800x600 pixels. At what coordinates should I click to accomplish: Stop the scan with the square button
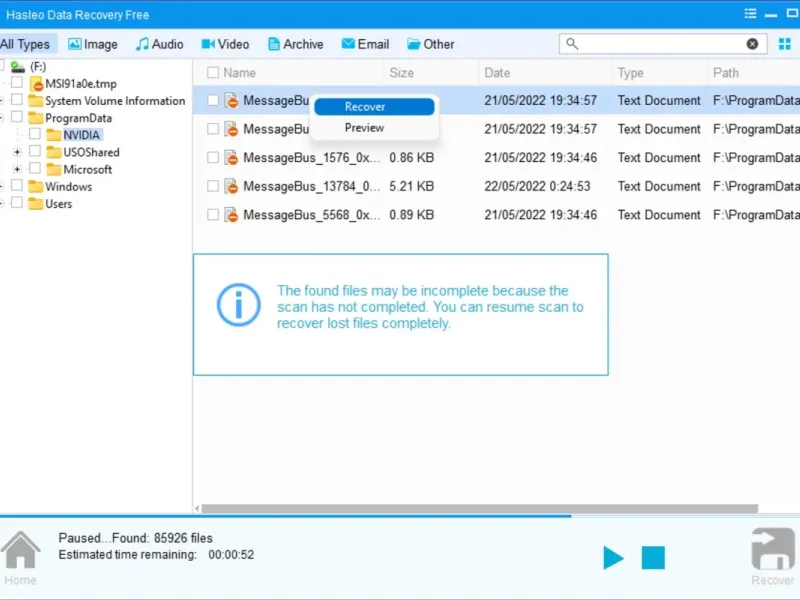point(653,557)
